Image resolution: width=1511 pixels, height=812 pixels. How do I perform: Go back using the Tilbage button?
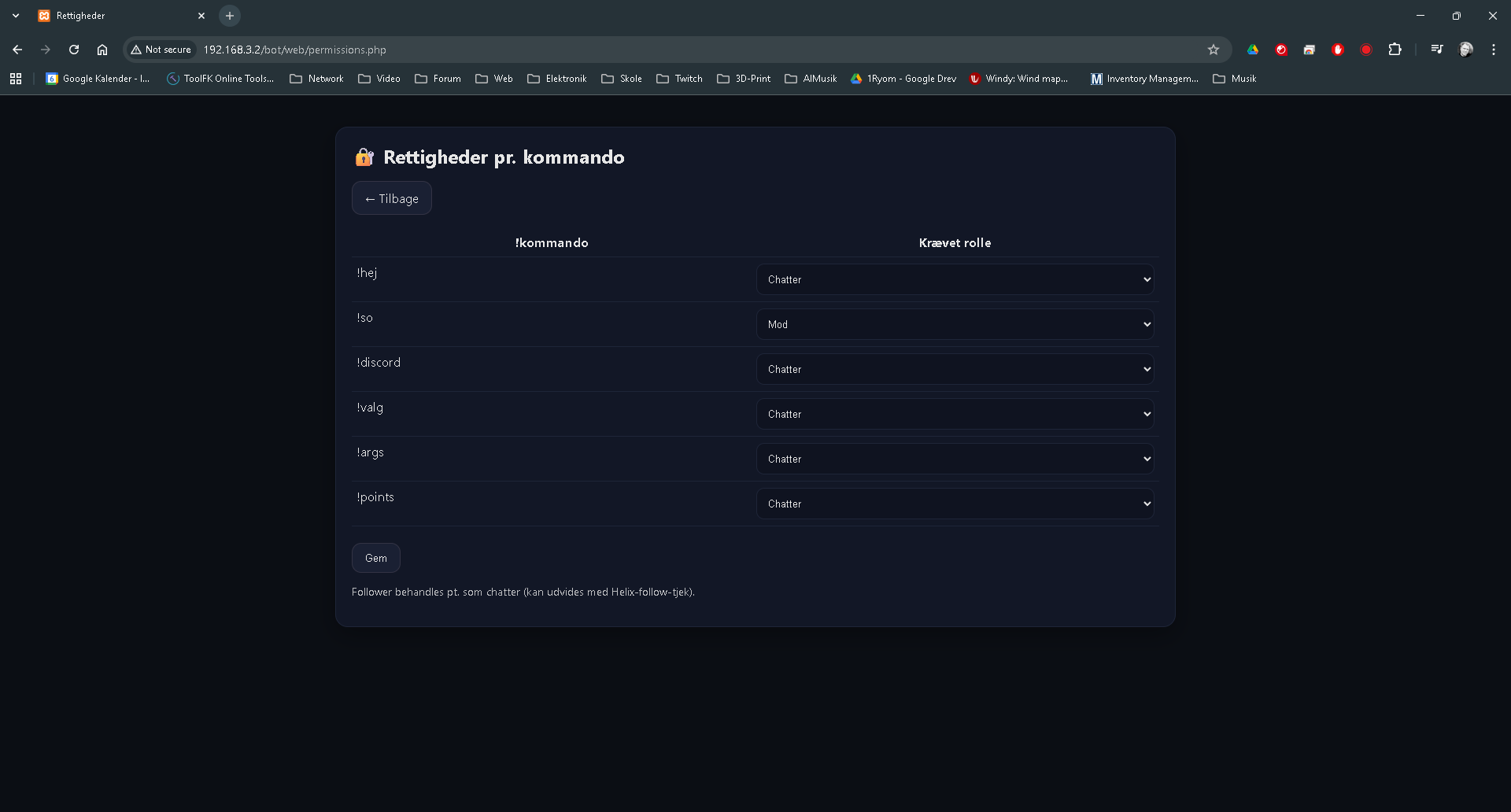[x=391, y=198]
